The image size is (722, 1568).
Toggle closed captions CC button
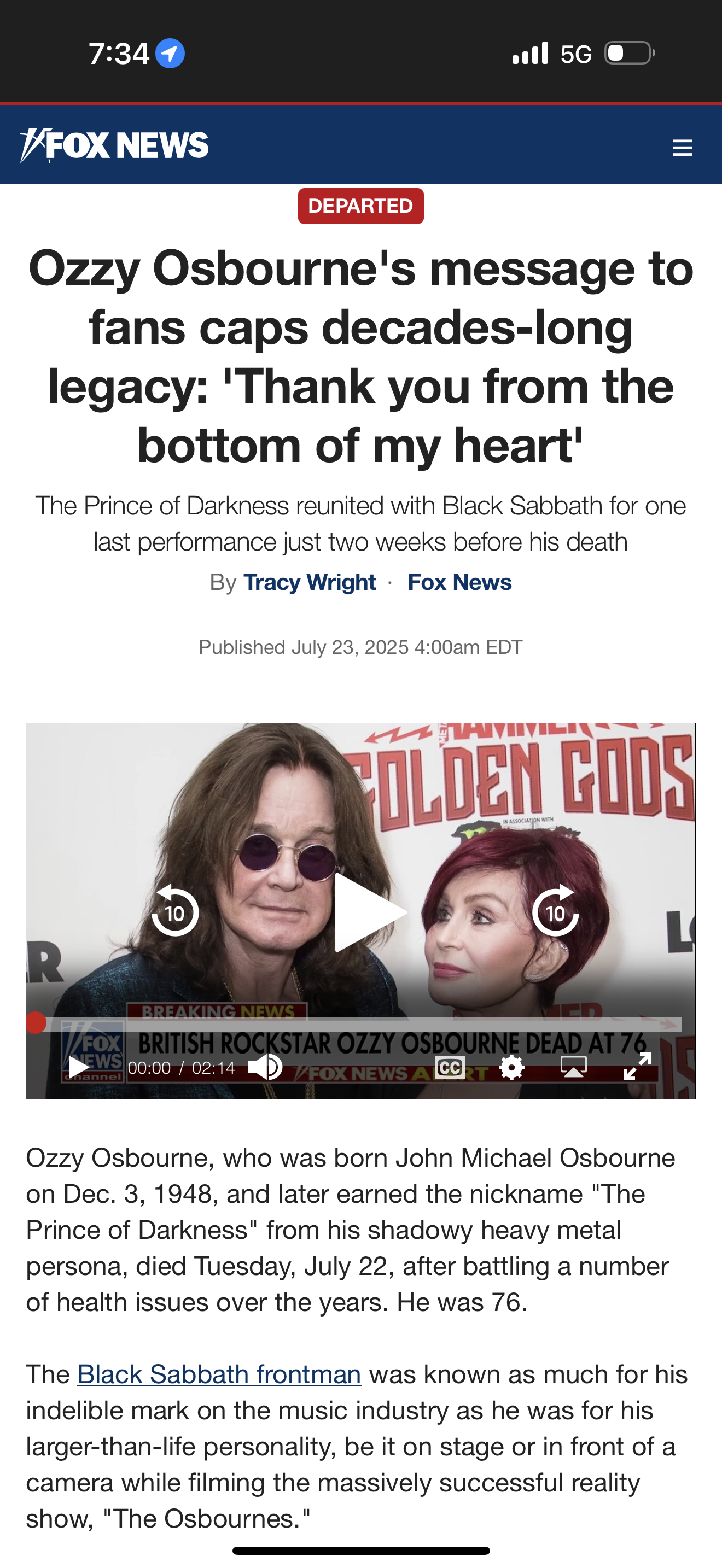point(450,1067)
